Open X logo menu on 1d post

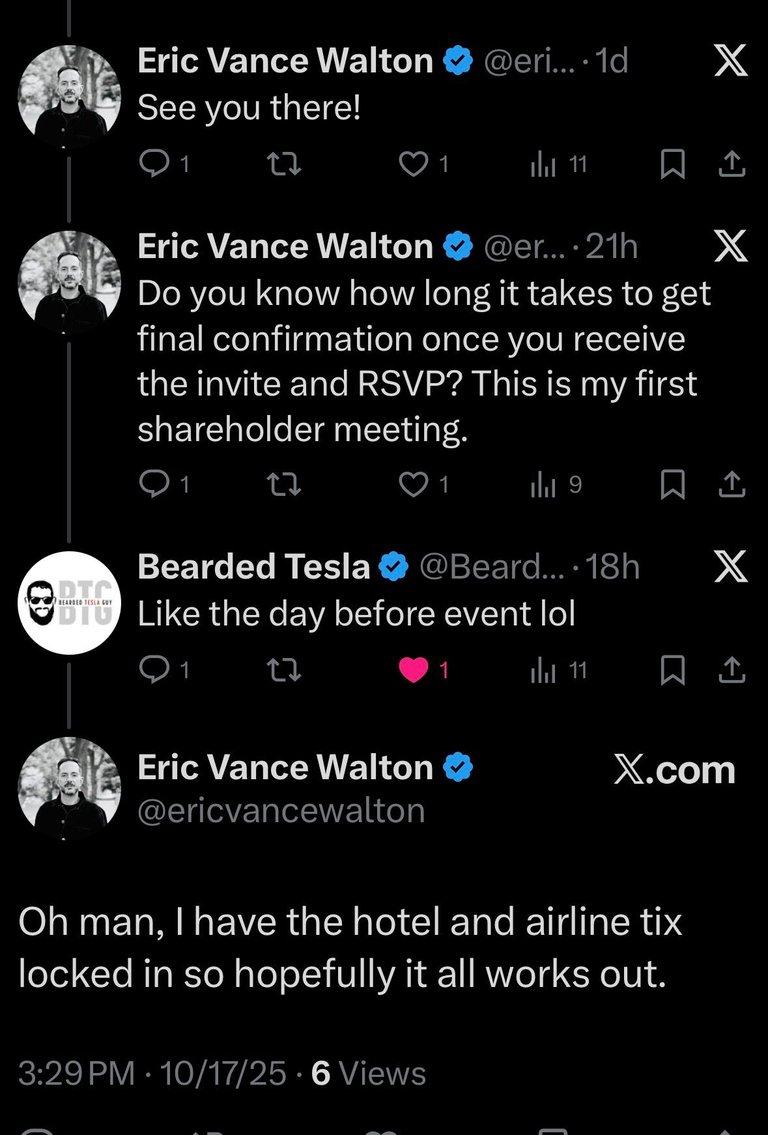pyautogui.click(x=732, y=62)
